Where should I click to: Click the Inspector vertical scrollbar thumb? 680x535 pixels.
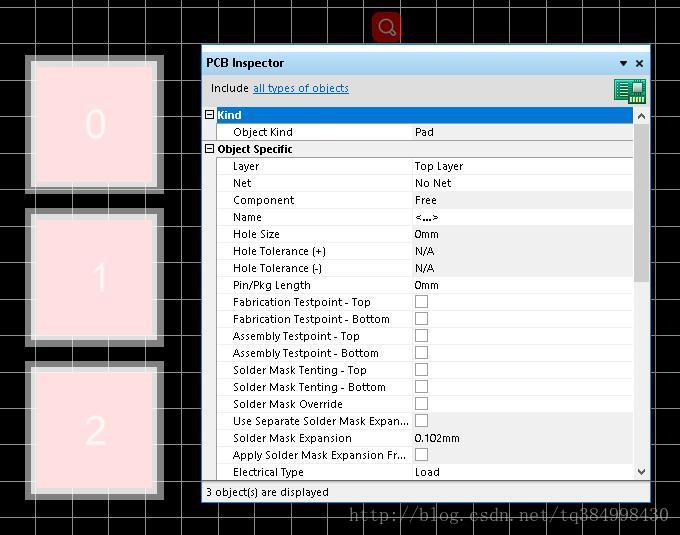click(641, 203)
